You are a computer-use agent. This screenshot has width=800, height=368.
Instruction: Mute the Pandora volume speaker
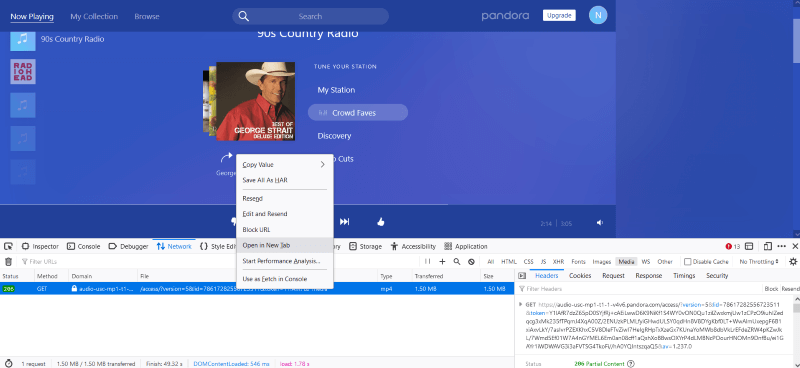tap(600, 223)
